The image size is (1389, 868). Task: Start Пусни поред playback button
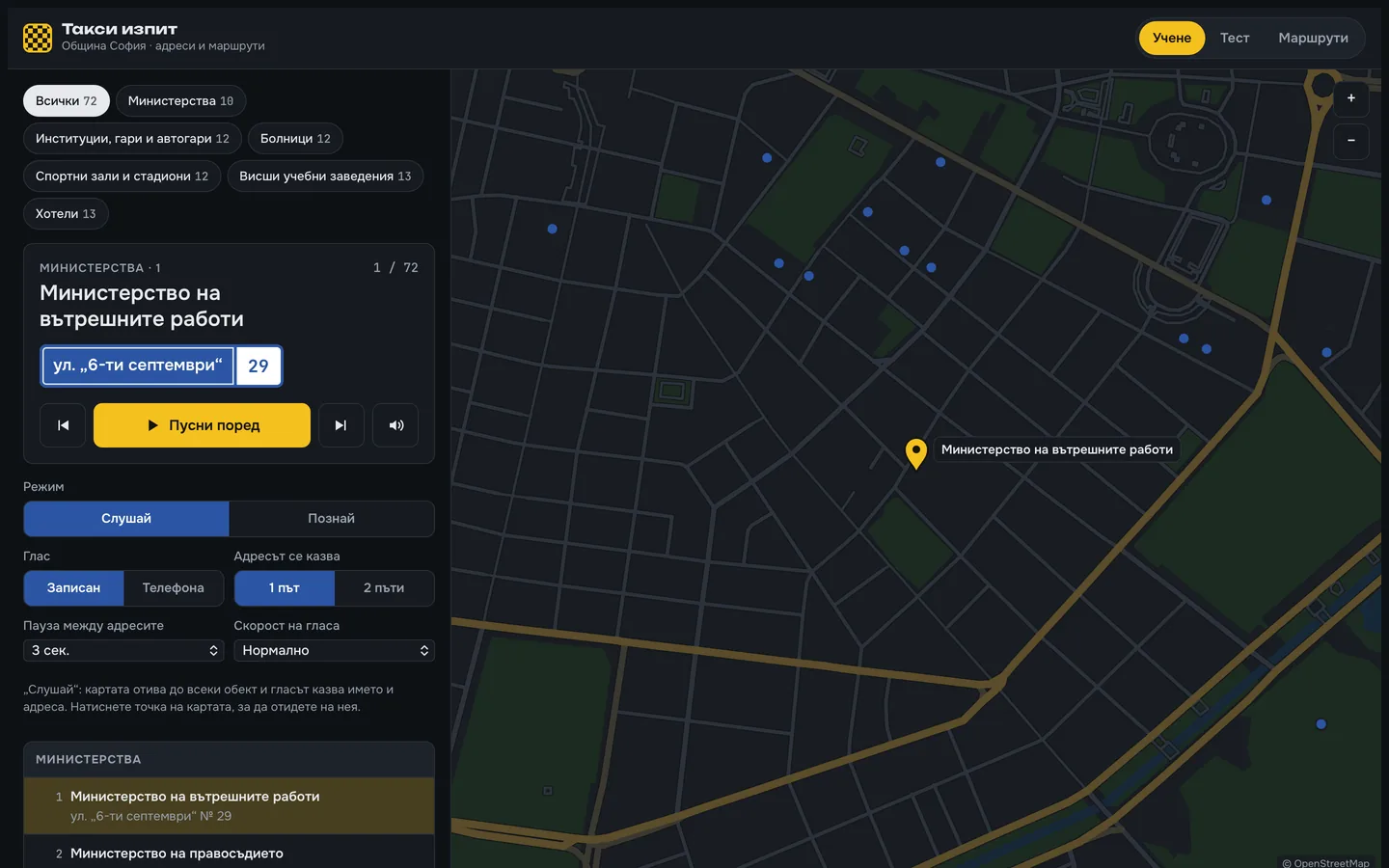click(202, 425)
